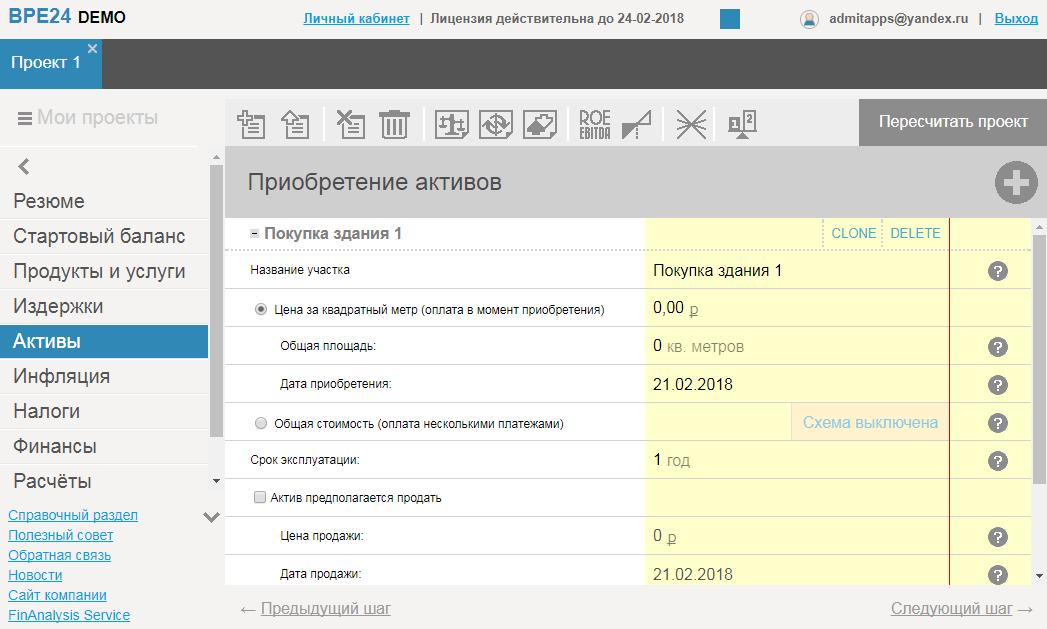Image resolution: width=1047 pixels, height=629 pixels.
Task: Click the trash bin toolbar icon
Action: click(x=395, y=124)
